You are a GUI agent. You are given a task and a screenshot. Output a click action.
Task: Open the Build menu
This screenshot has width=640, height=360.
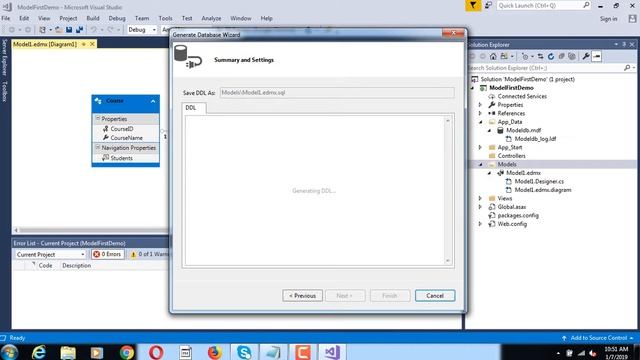point(93,18)
